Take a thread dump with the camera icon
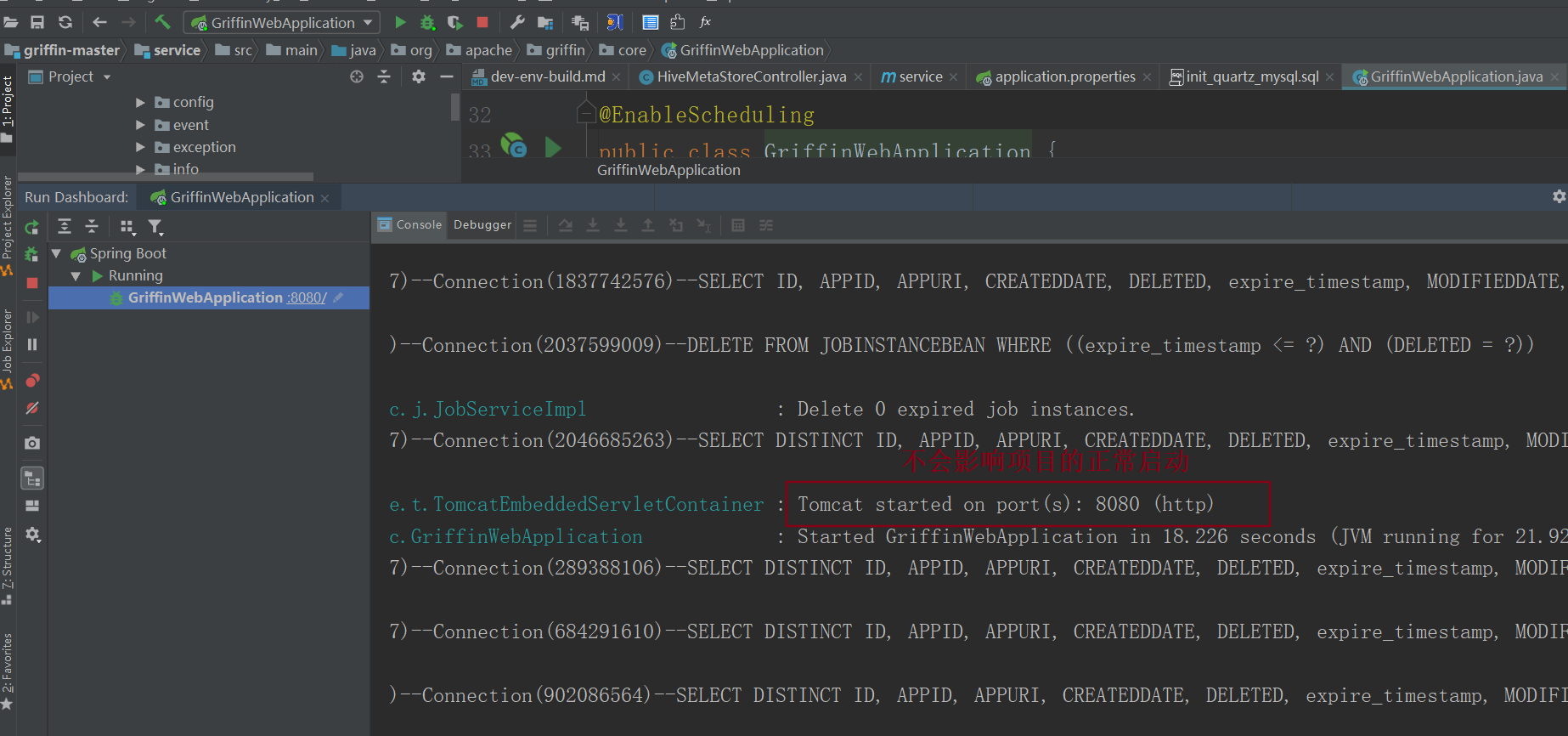1568x736 pixels. pyautogui.click(x=32, y=443)
